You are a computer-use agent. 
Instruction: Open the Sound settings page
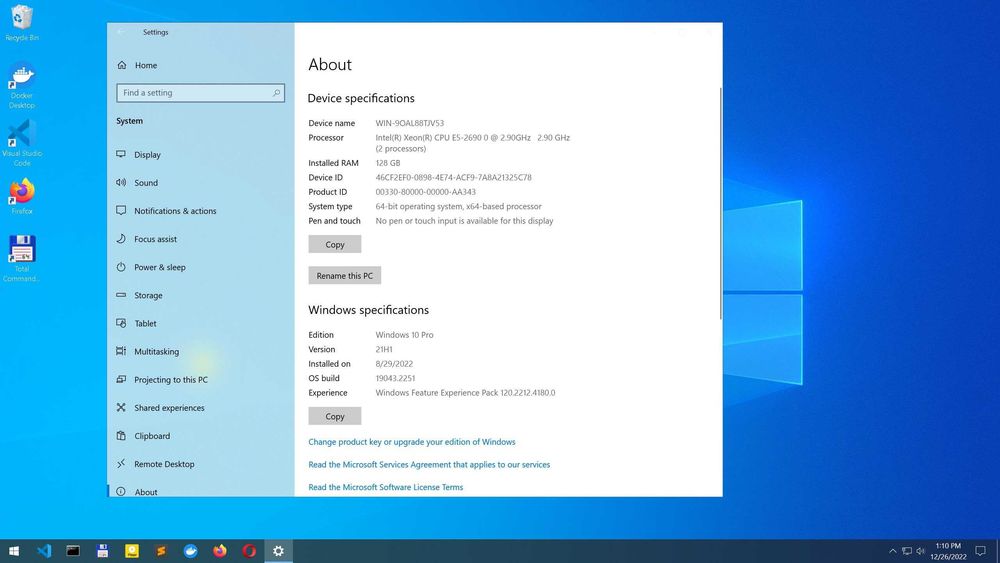146,182
